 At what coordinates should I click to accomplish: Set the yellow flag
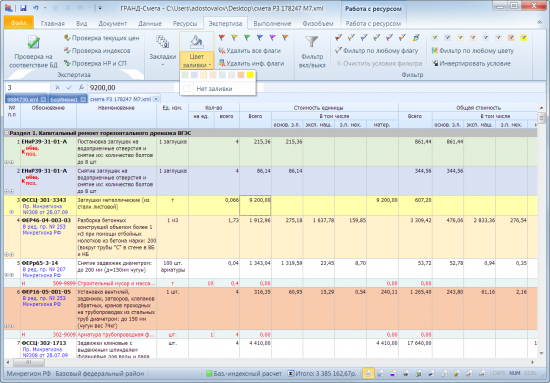234,38
